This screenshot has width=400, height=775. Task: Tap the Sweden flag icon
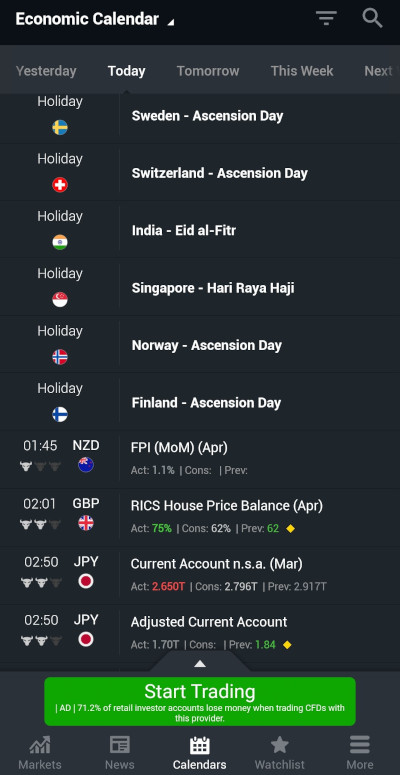tap(60, 128)
